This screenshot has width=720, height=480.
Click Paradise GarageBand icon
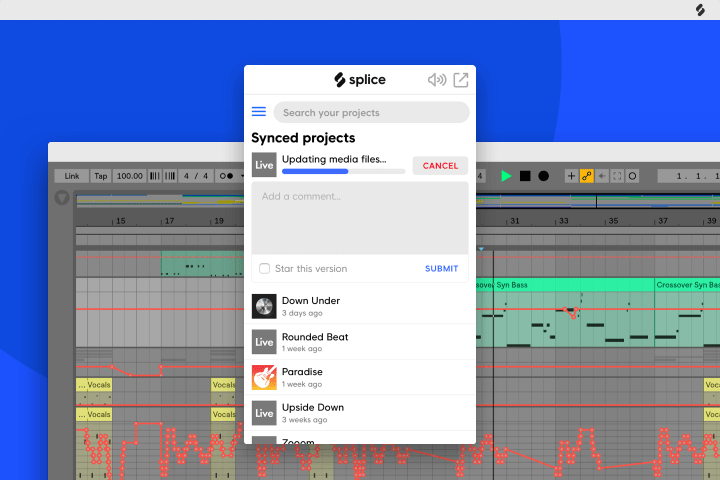pos(264,378)
